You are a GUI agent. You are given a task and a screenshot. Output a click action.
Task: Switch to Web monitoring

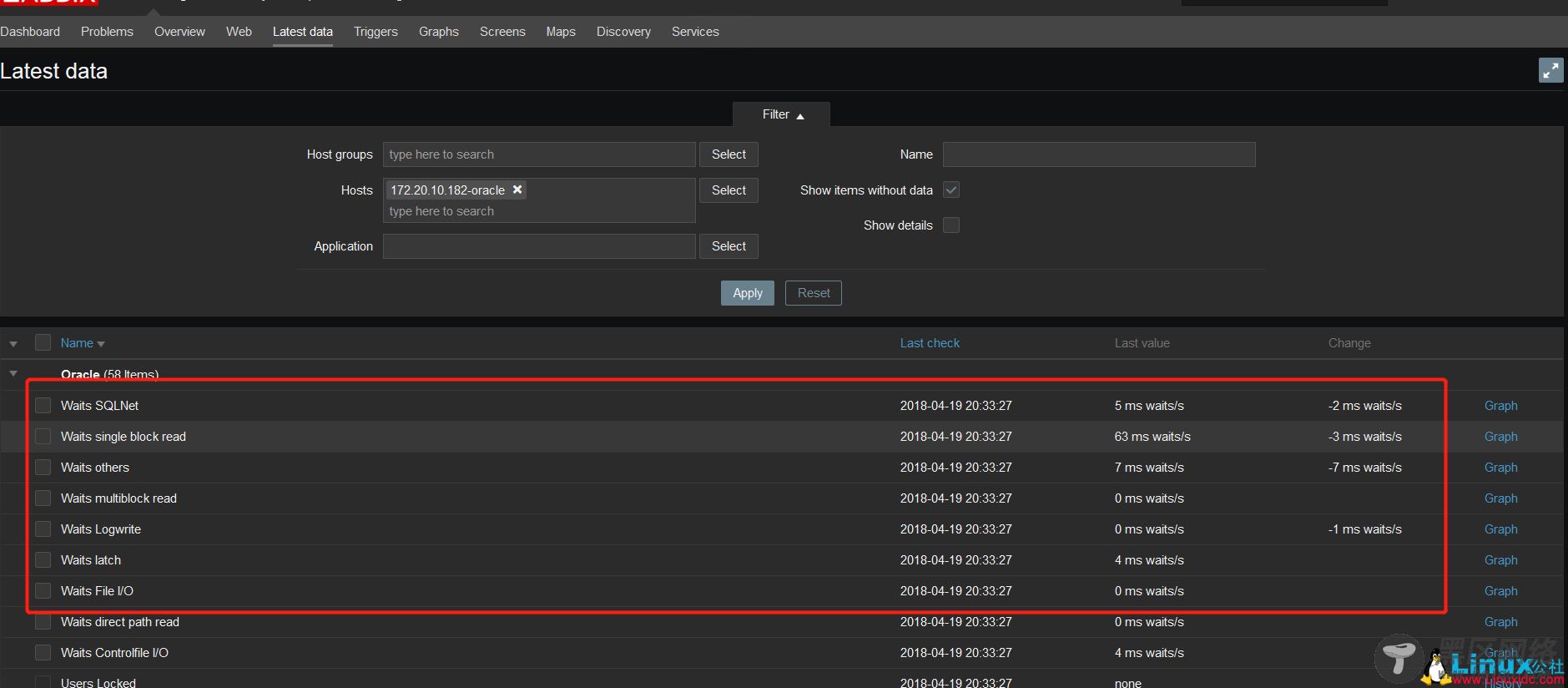(239, 32)
